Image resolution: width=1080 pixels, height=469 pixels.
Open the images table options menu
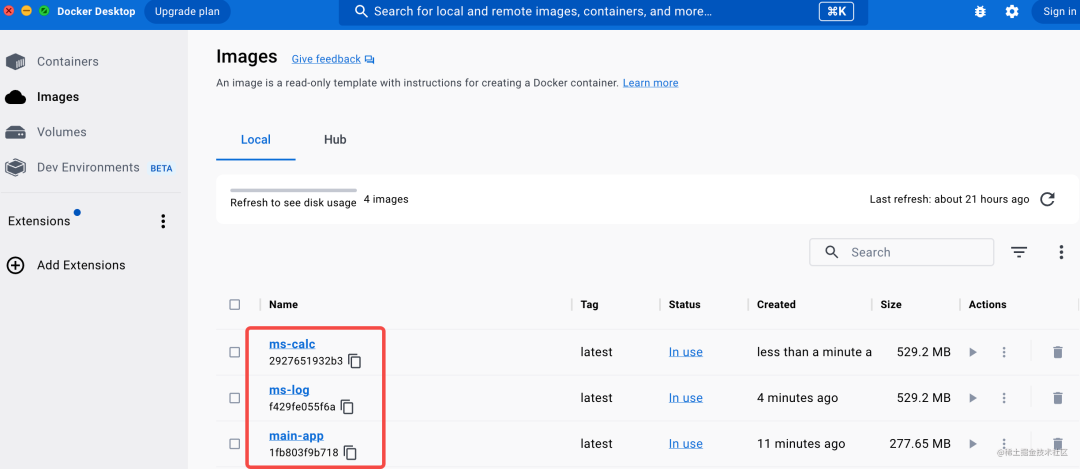click(x=1061, y=252)
